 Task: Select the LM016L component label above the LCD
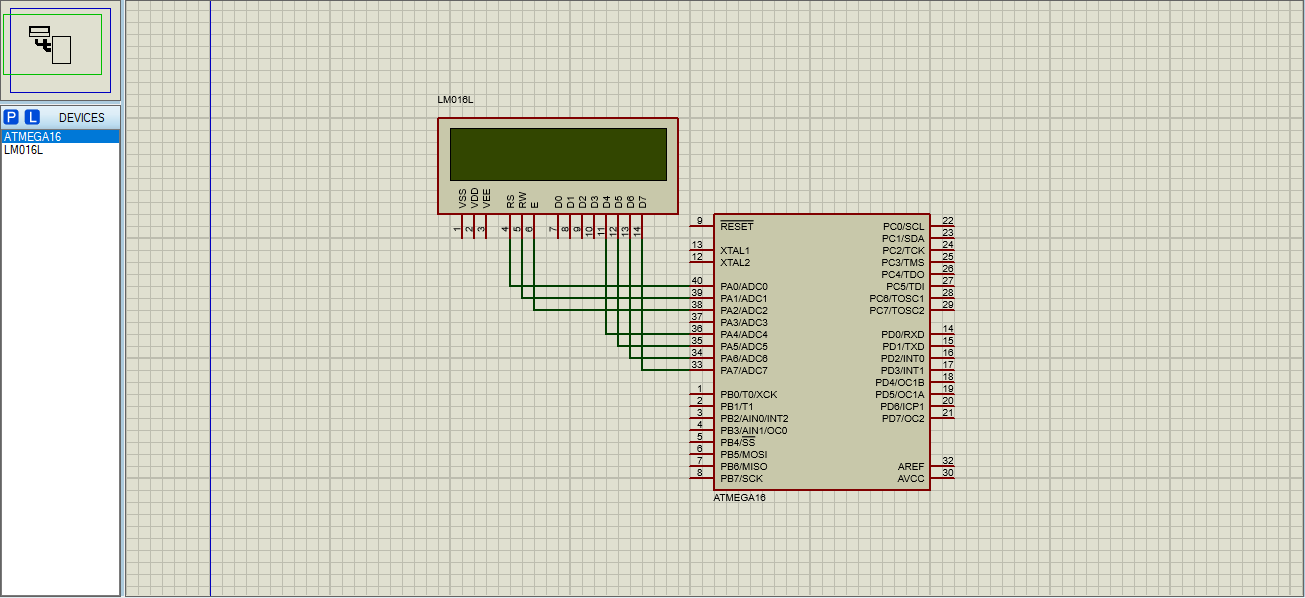455,100
